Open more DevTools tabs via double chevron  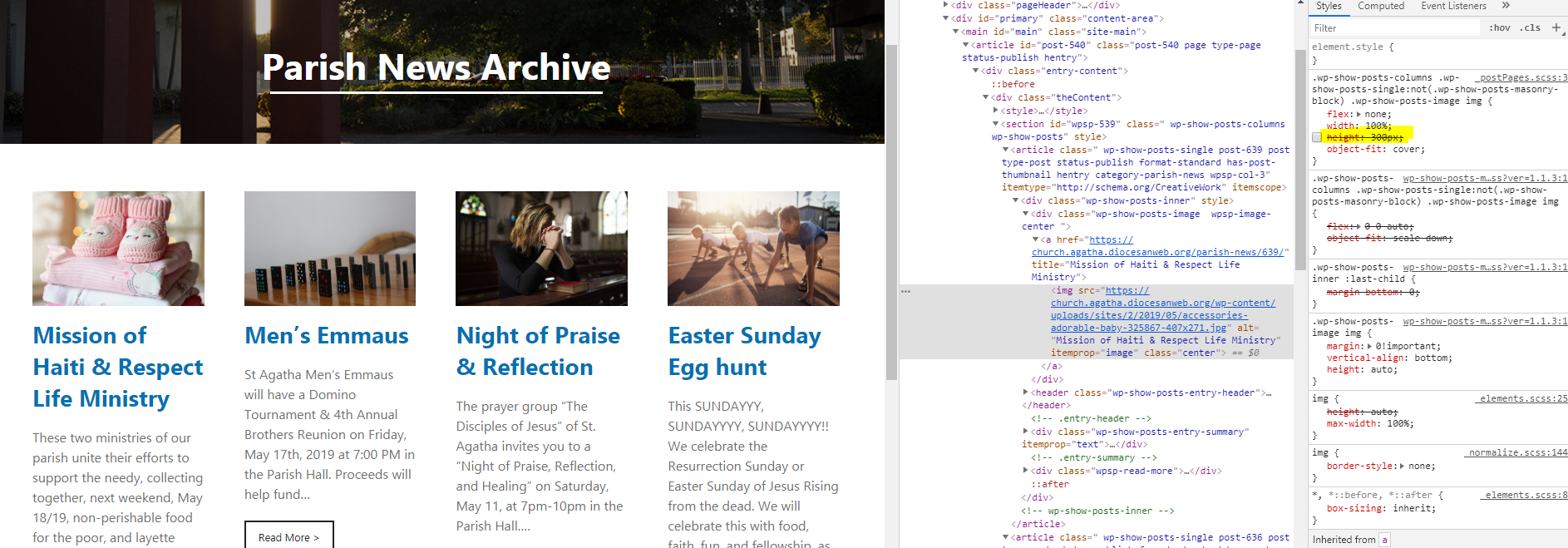click(1506, 6)
